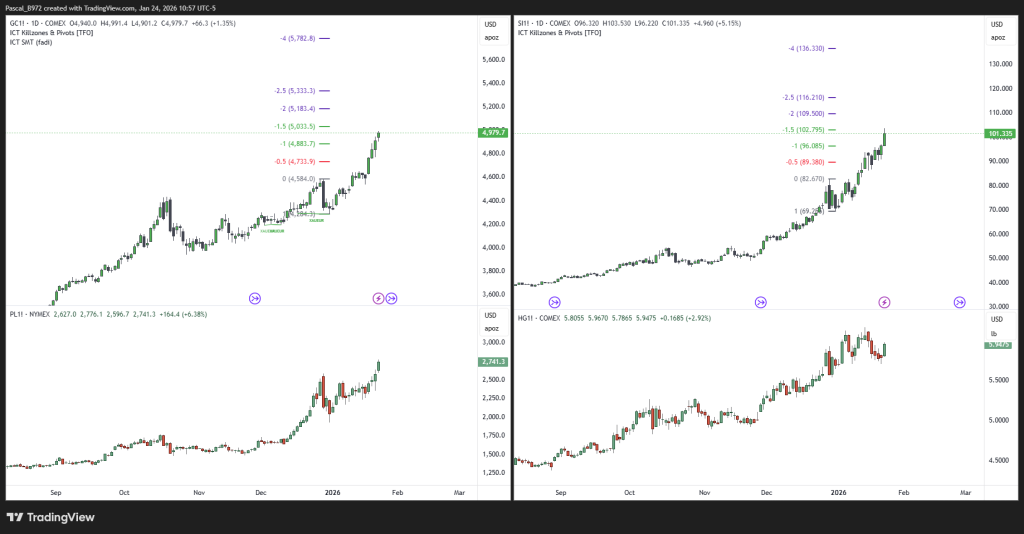The height and width of the screenshot is (534, 1024).
Task: Click the leftmost rollover icon on the gold chart
Action: click(x=254, y=298)
